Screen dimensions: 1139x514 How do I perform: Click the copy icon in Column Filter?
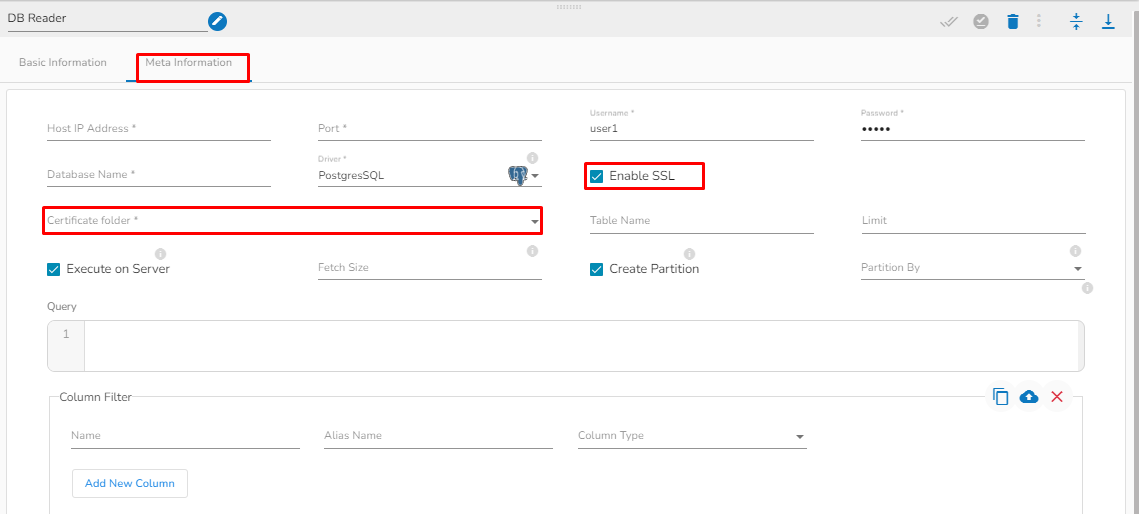point(1001,397)
